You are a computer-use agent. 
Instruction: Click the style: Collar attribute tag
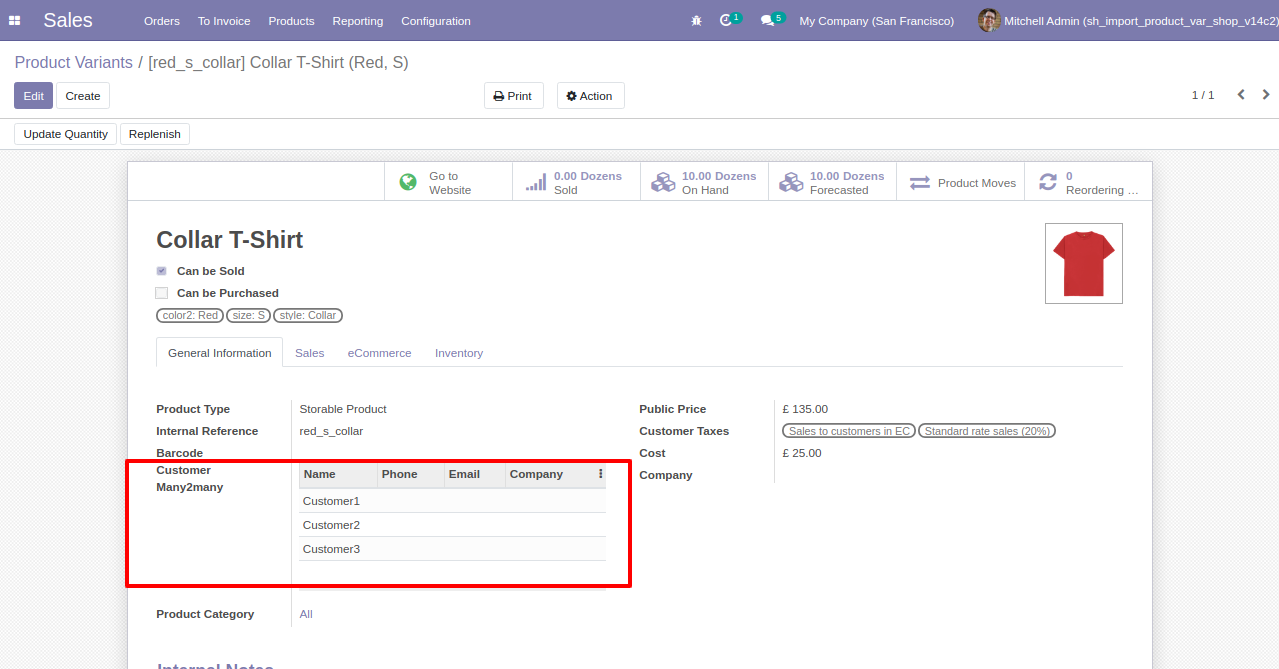click(x=308, y=315)
